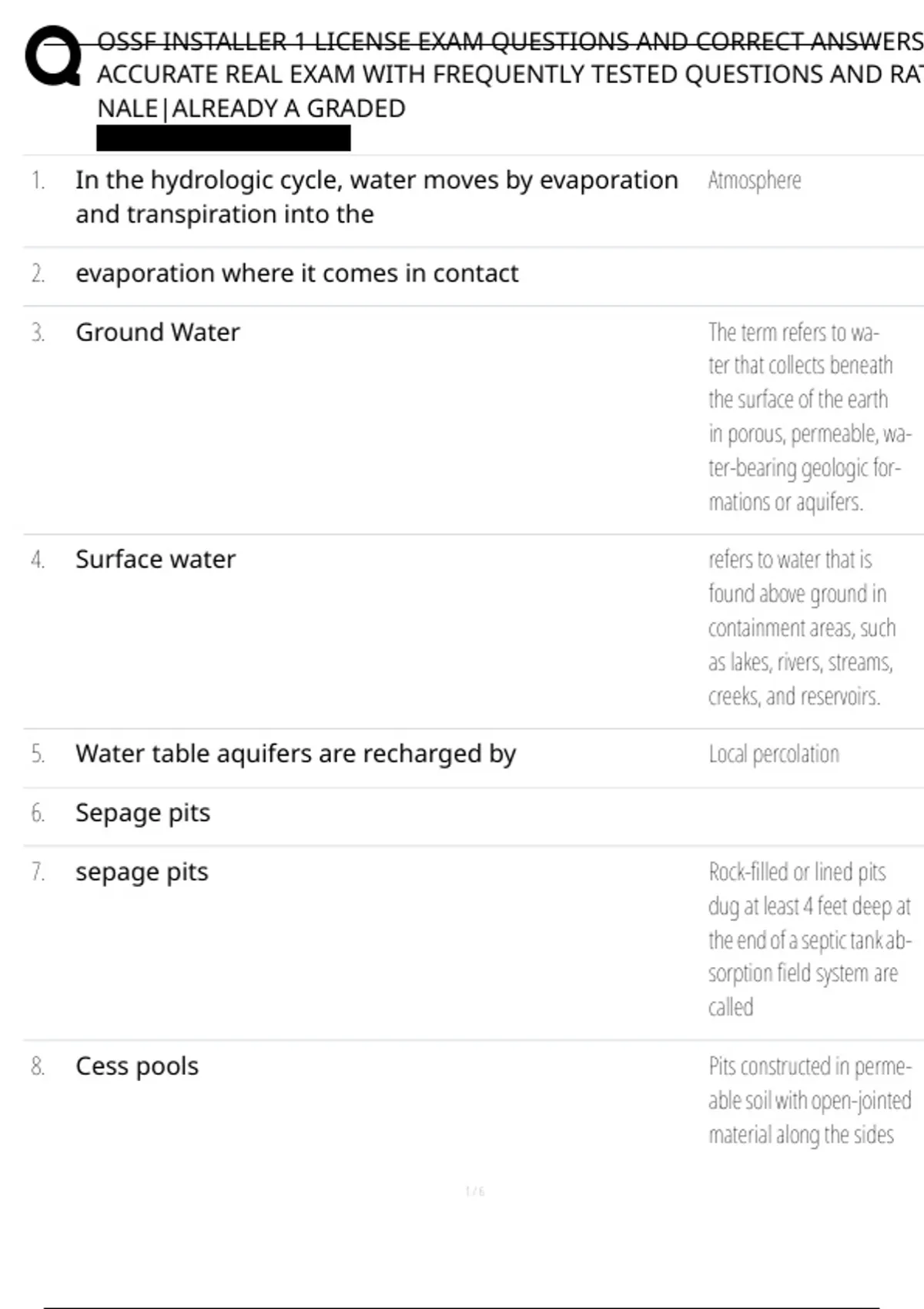The image size is (924, 1309).
Task: Select 'evaporation where it comes in contact' row
Action: tap(296, 273)
